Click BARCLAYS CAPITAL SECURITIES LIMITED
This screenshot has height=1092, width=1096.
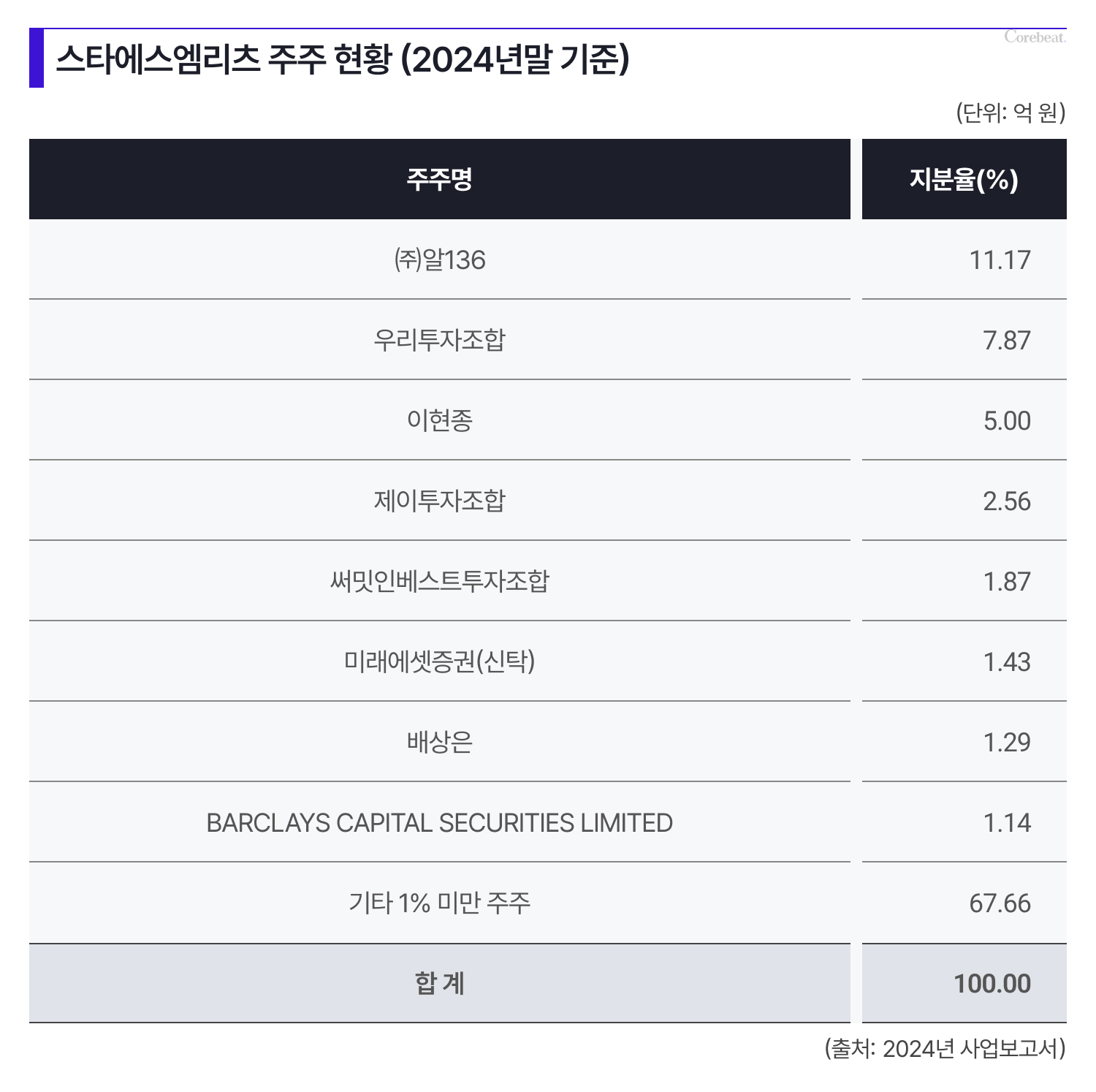[440, 823]
